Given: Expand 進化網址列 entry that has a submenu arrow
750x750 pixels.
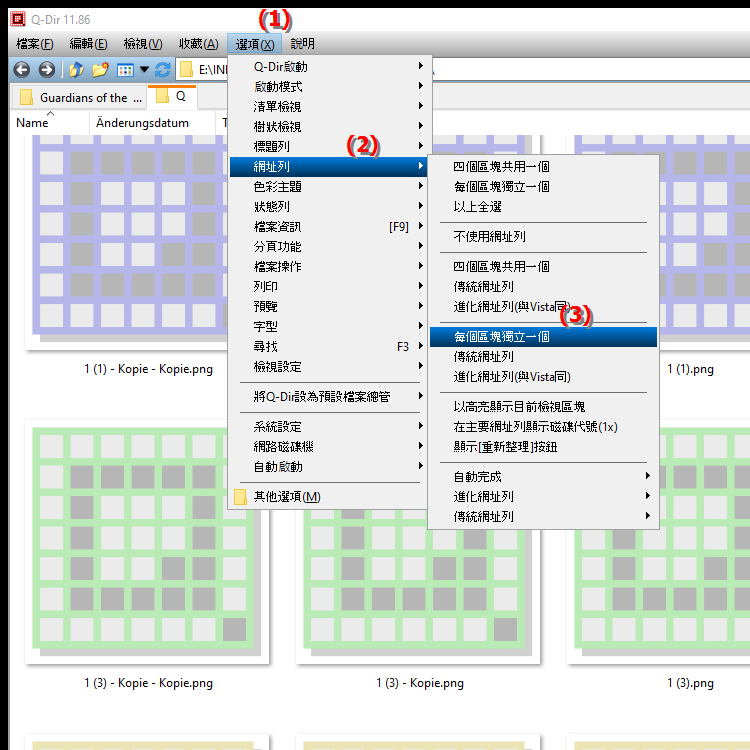Looking at the screenshot, I should pyautogui.click(x=543, y=497).
